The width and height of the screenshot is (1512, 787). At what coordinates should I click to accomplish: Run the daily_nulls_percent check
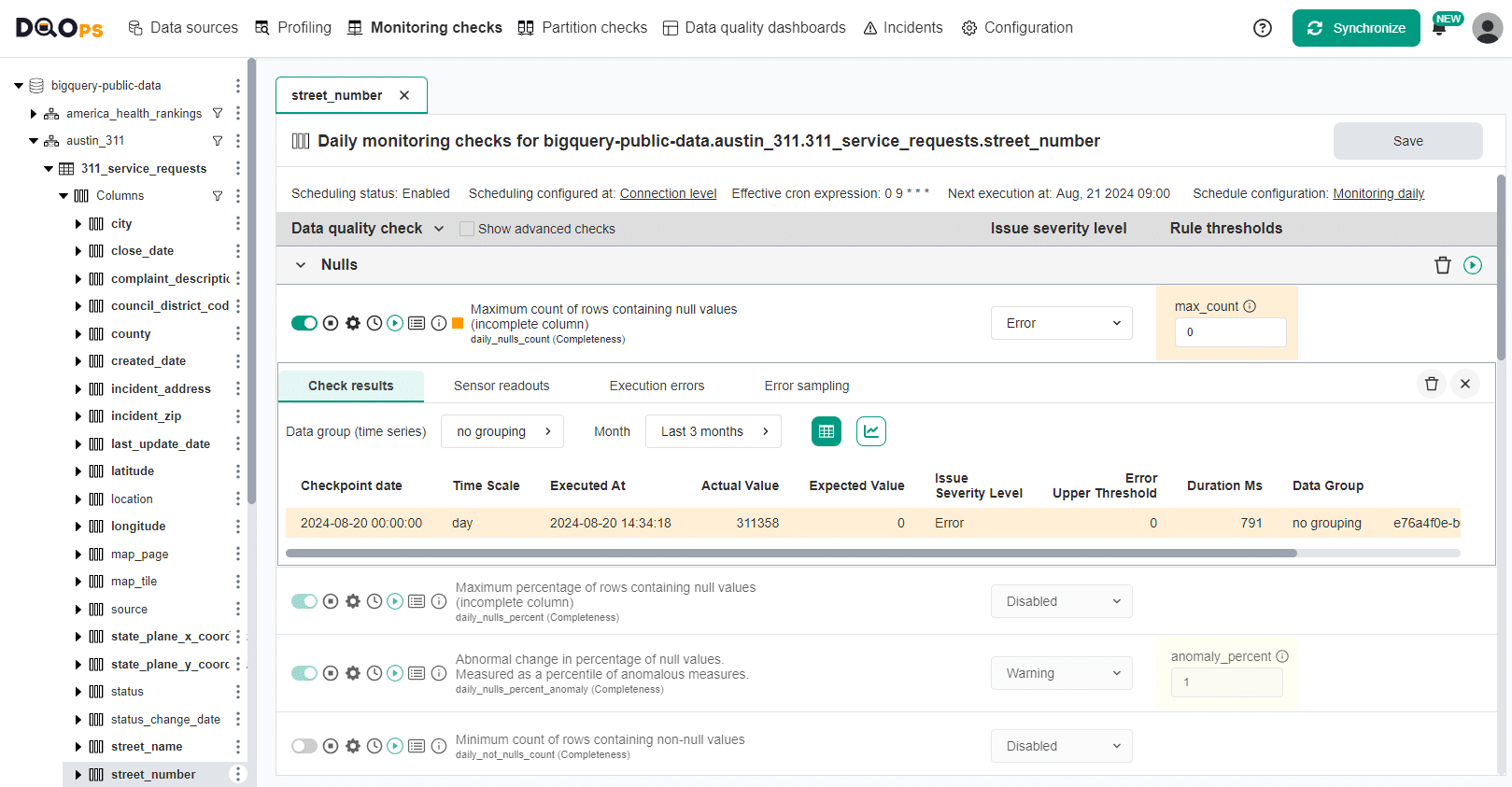[x=395, y=601]
